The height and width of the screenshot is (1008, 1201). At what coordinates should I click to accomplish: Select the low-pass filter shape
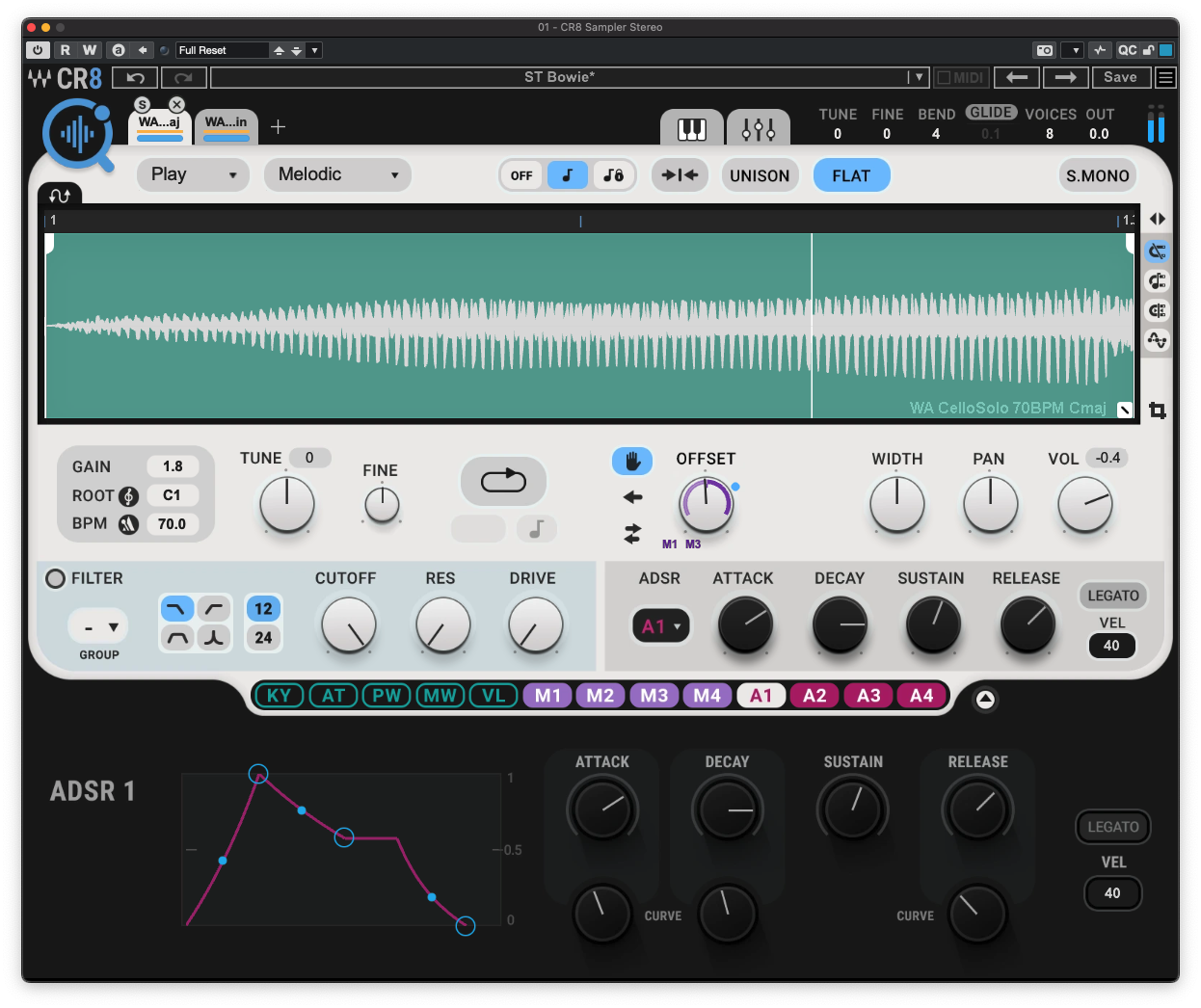[x=176, y=609]
